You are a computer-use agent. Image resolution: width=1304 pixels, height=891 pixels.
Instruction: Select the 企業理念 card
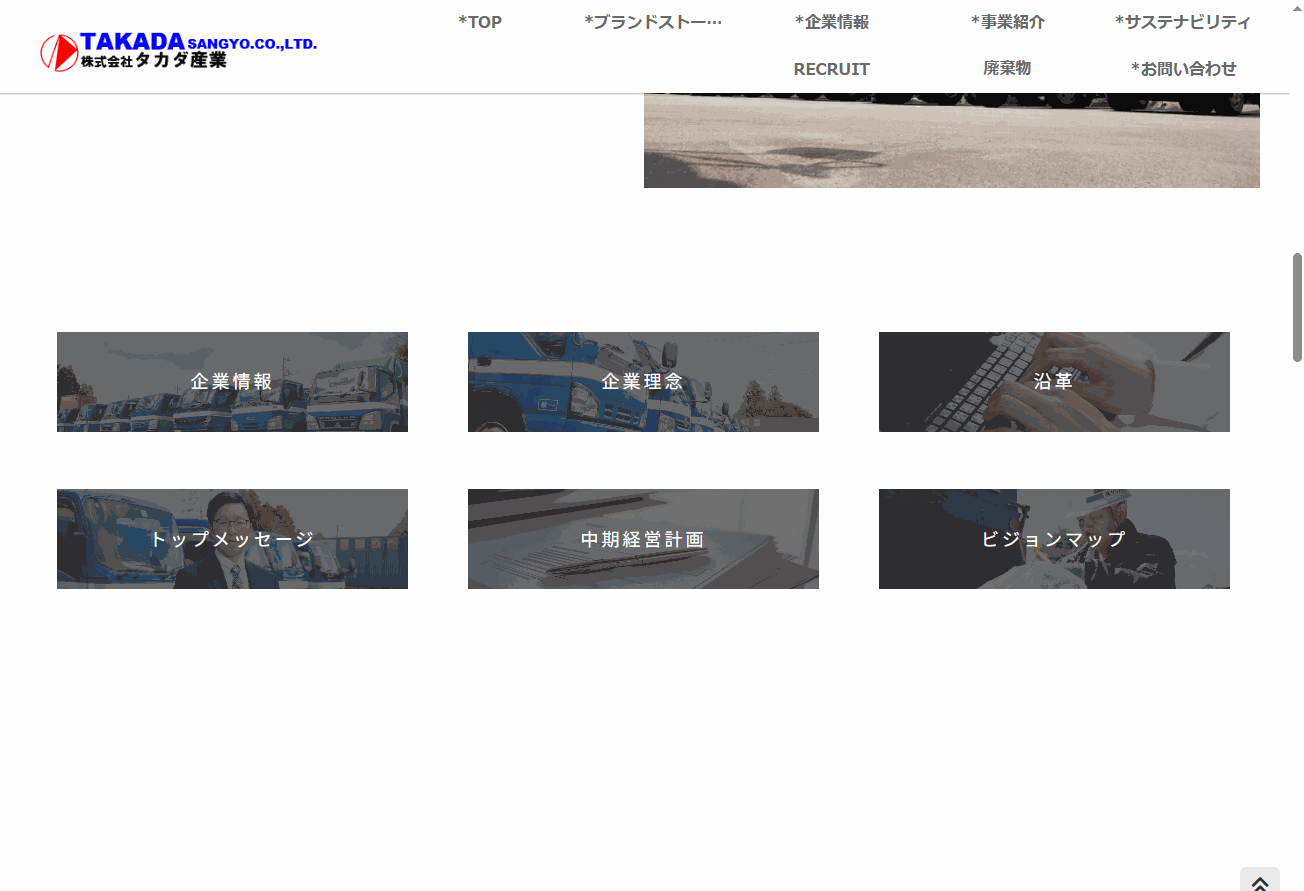643,382
